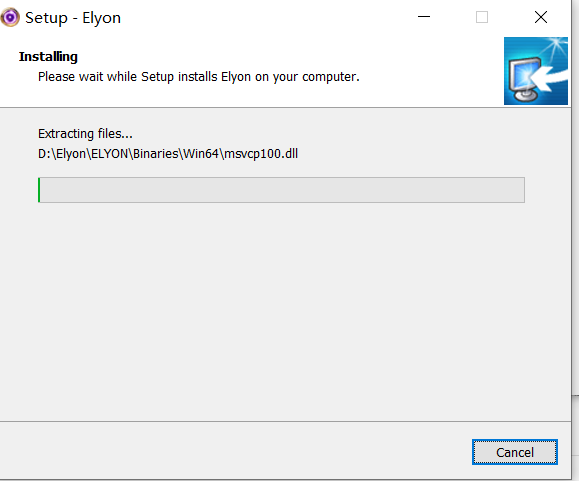Click the "Extracting files..." status label

click(x=85, y=134)
